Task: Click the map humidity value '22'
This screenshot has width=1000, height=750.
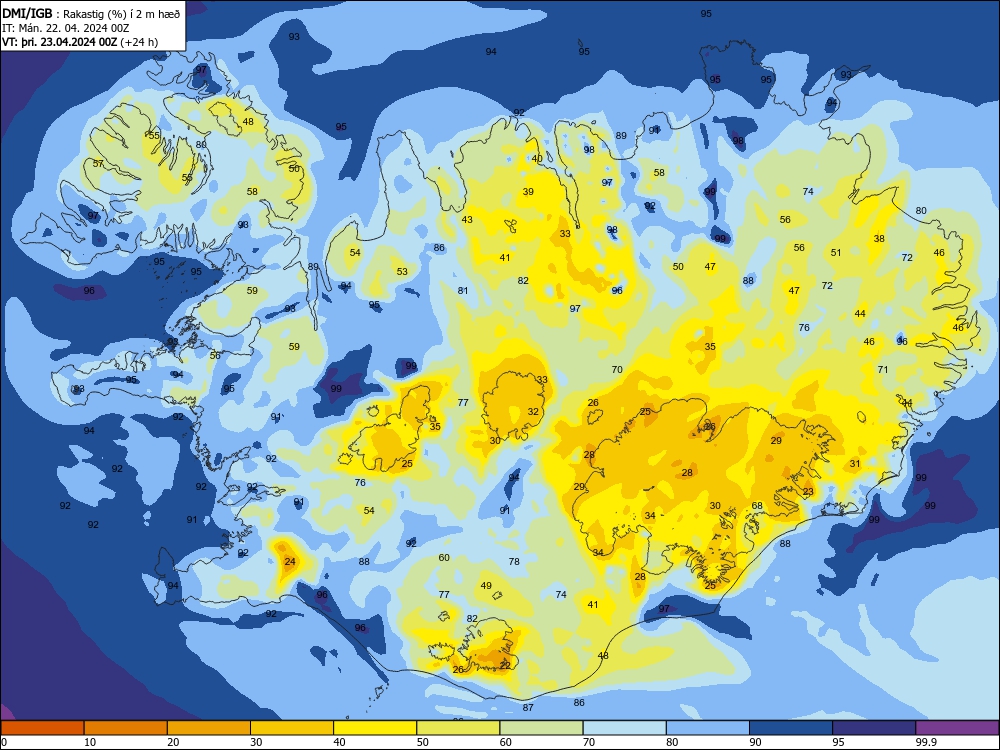Action: (505, 665)
